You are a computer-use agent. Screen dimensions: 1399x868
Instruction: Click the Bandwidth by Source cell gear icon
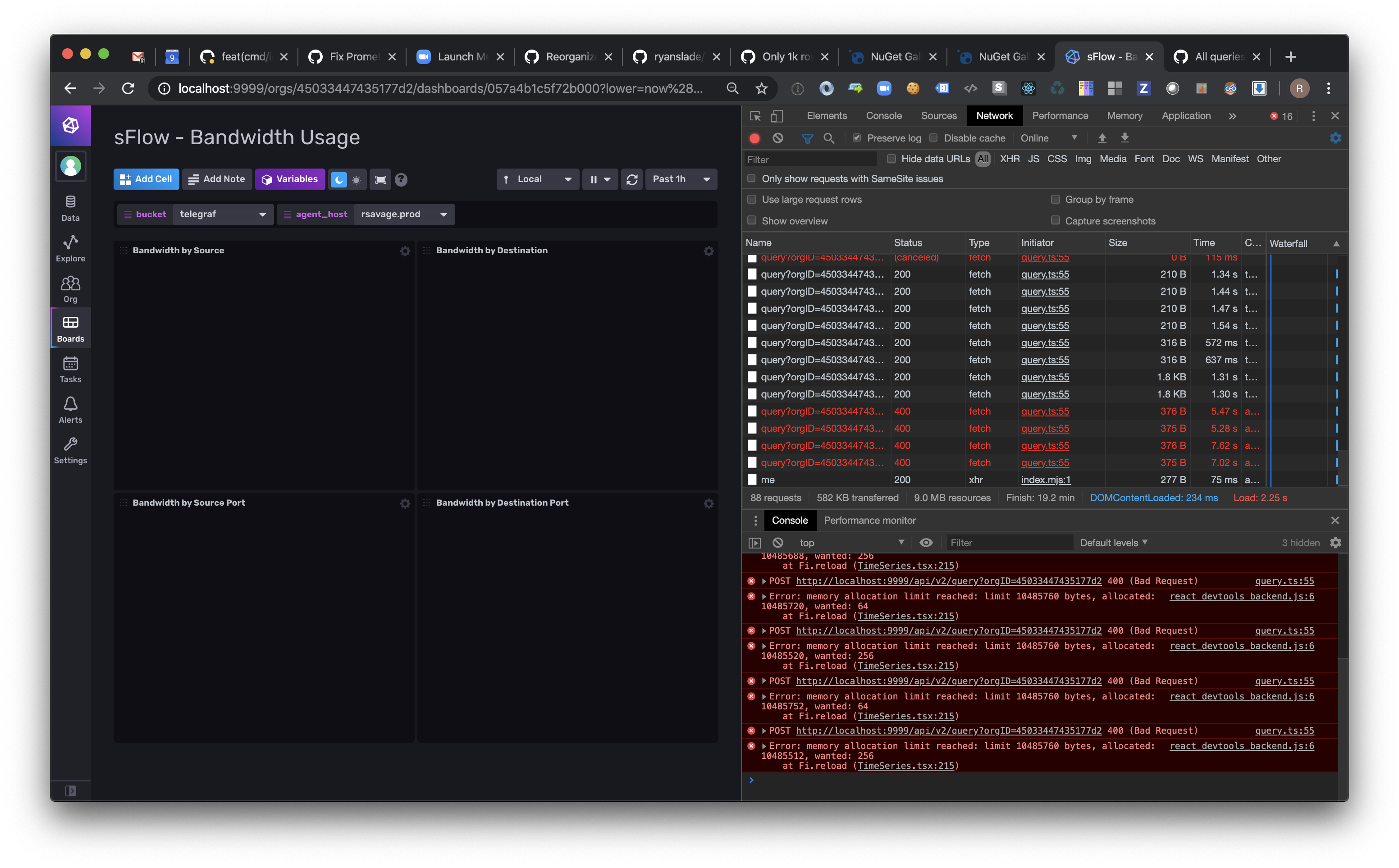(405, 251)
